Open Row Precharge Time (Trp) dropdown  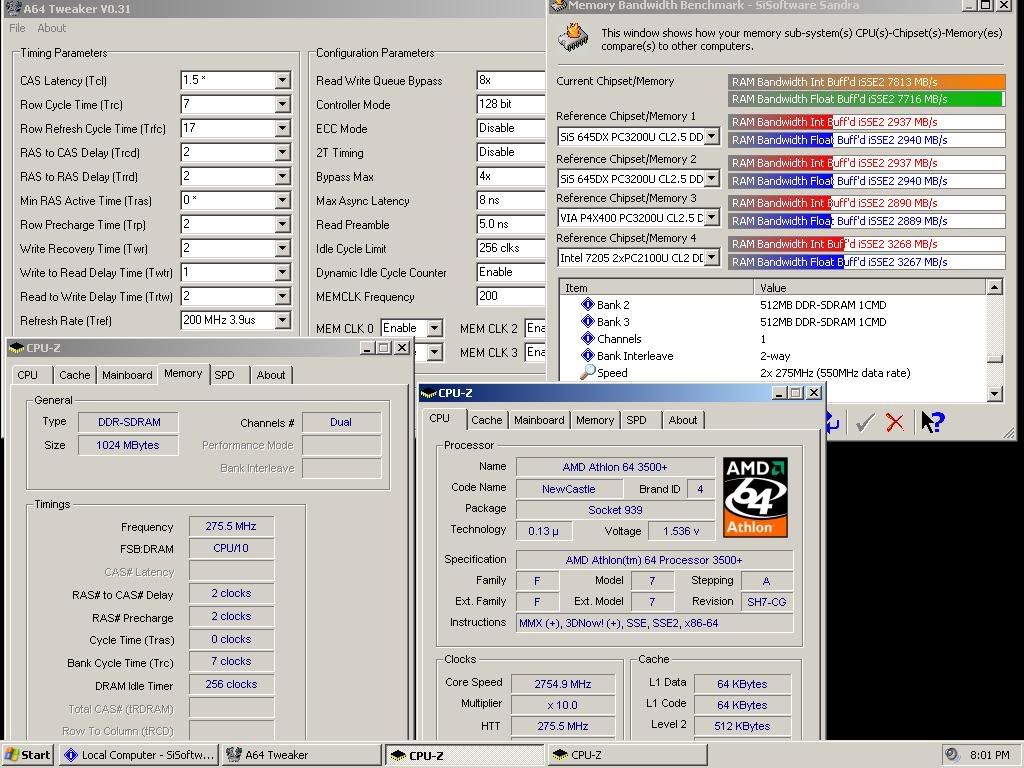point(282,224)
